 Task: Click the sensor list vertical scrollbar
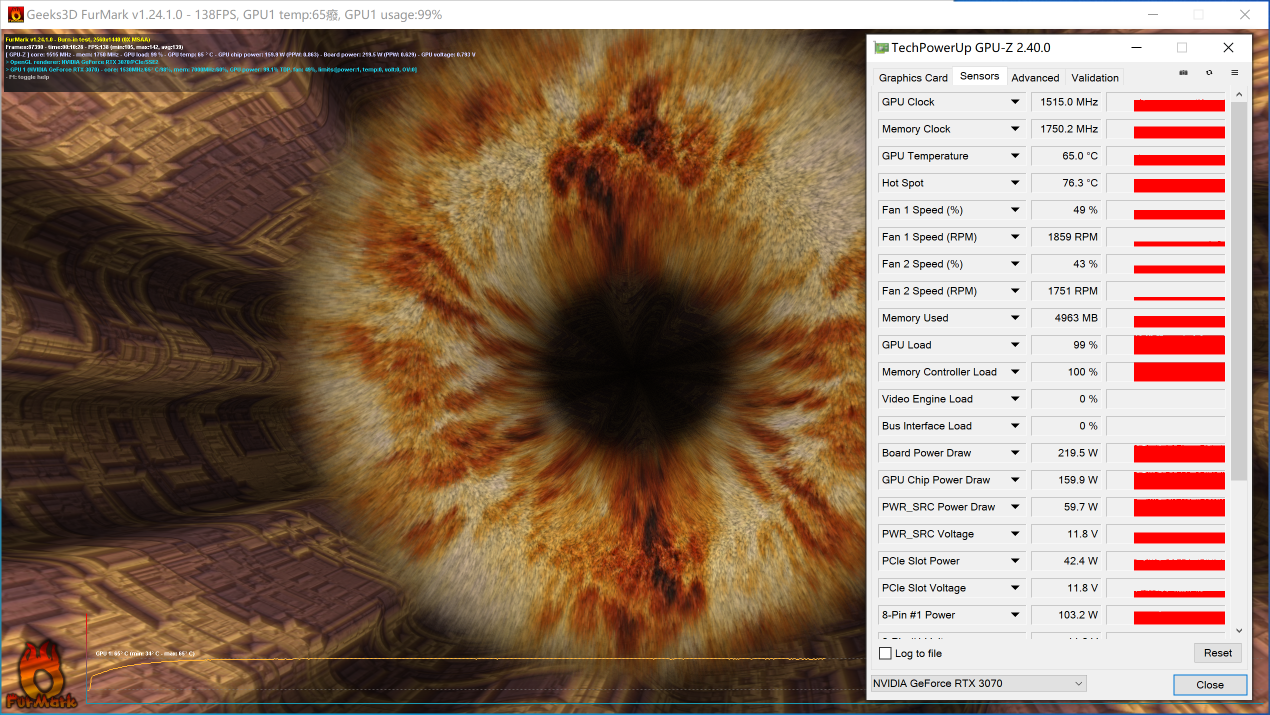click(x=1239, y=290)
